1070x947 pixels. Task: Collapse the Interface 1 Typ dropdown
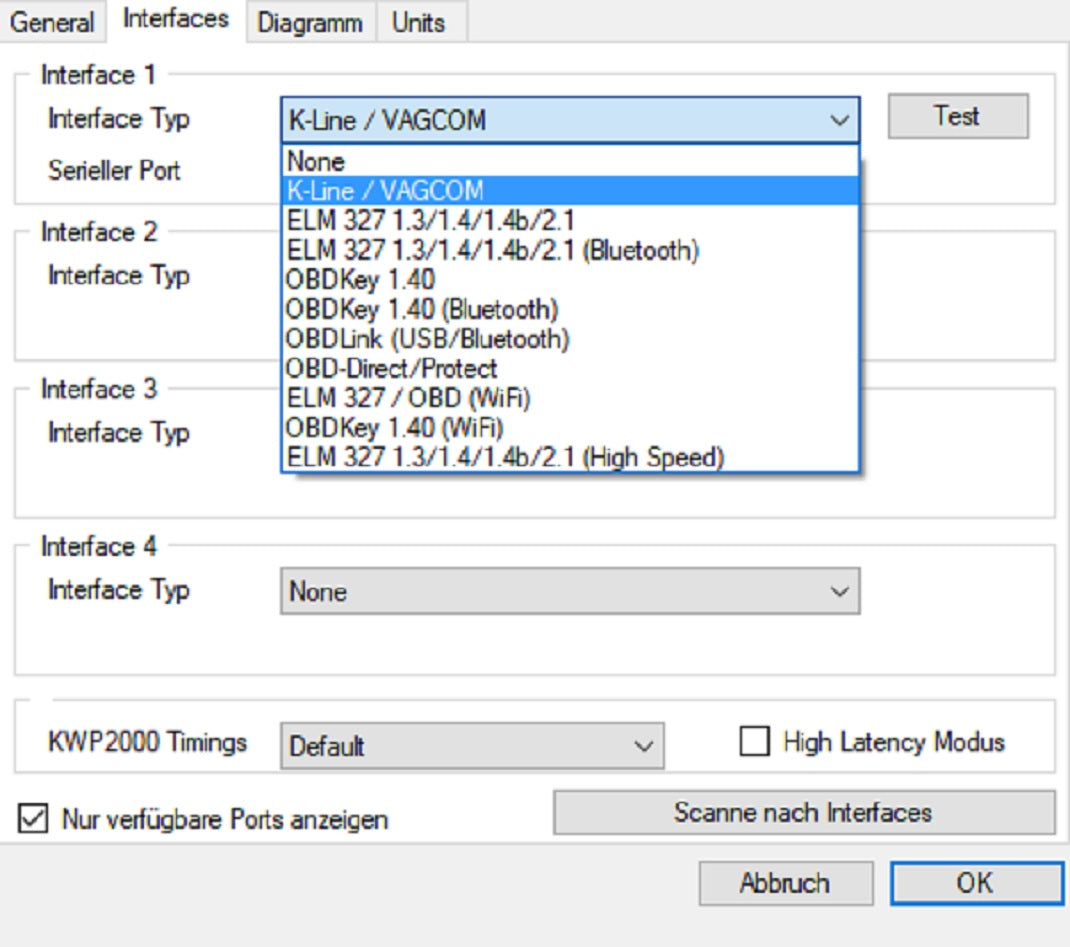point(838,121)
